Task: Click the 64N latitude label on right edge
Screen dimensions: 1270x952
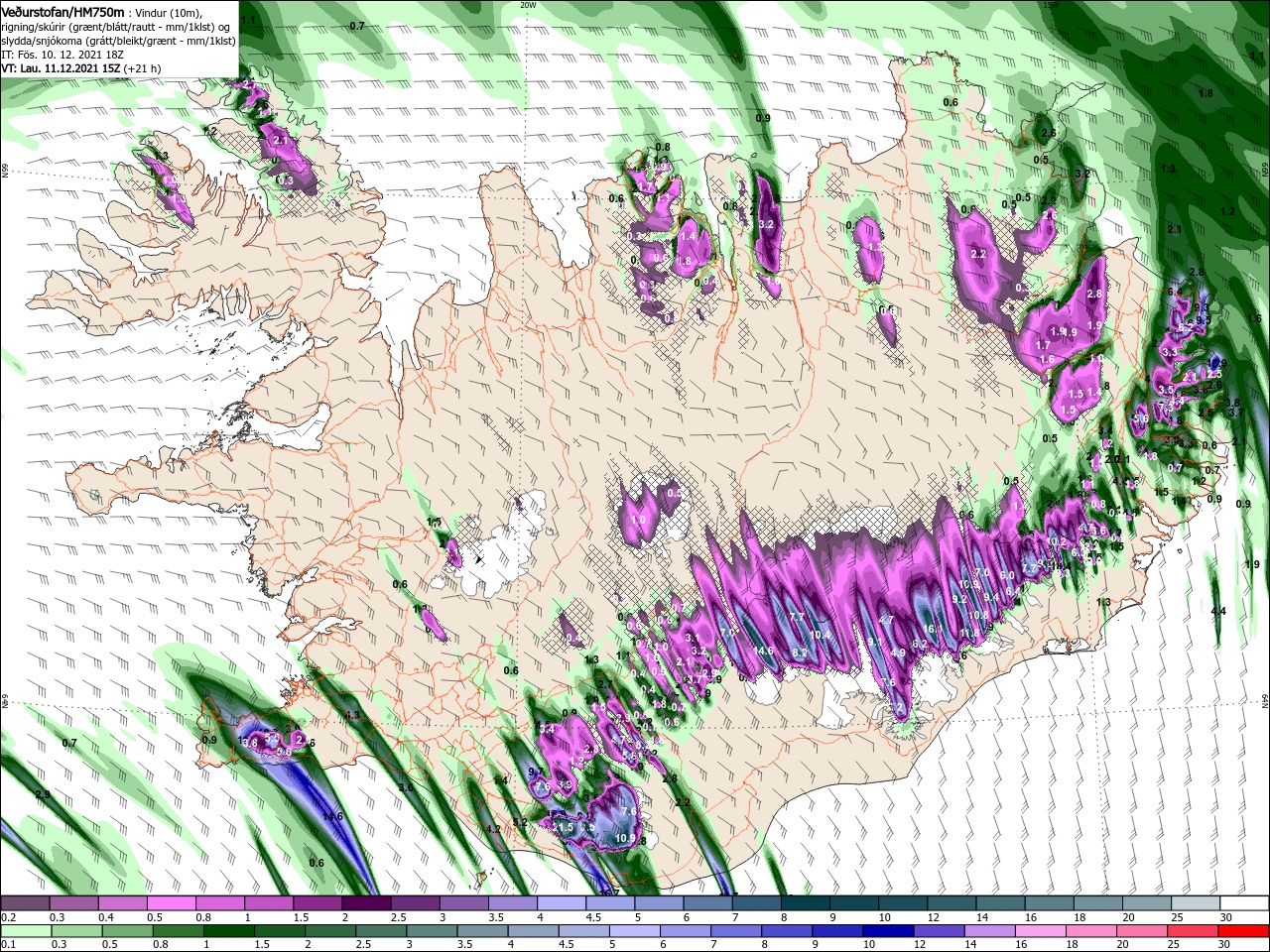Action: coord(1265,700)
